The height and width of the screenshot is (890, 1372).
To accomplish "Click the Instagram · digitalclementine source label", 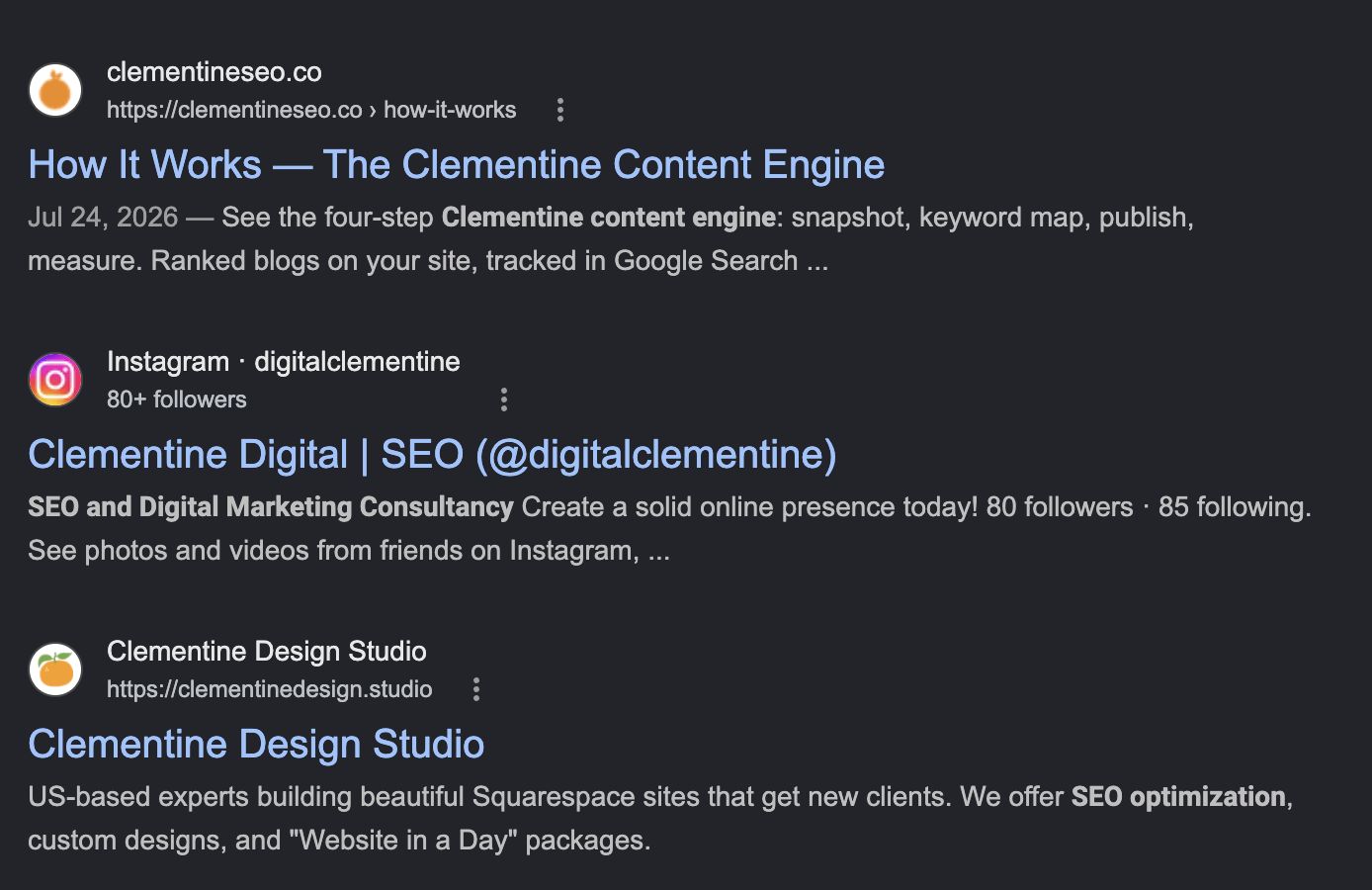I will coord(284,362).
